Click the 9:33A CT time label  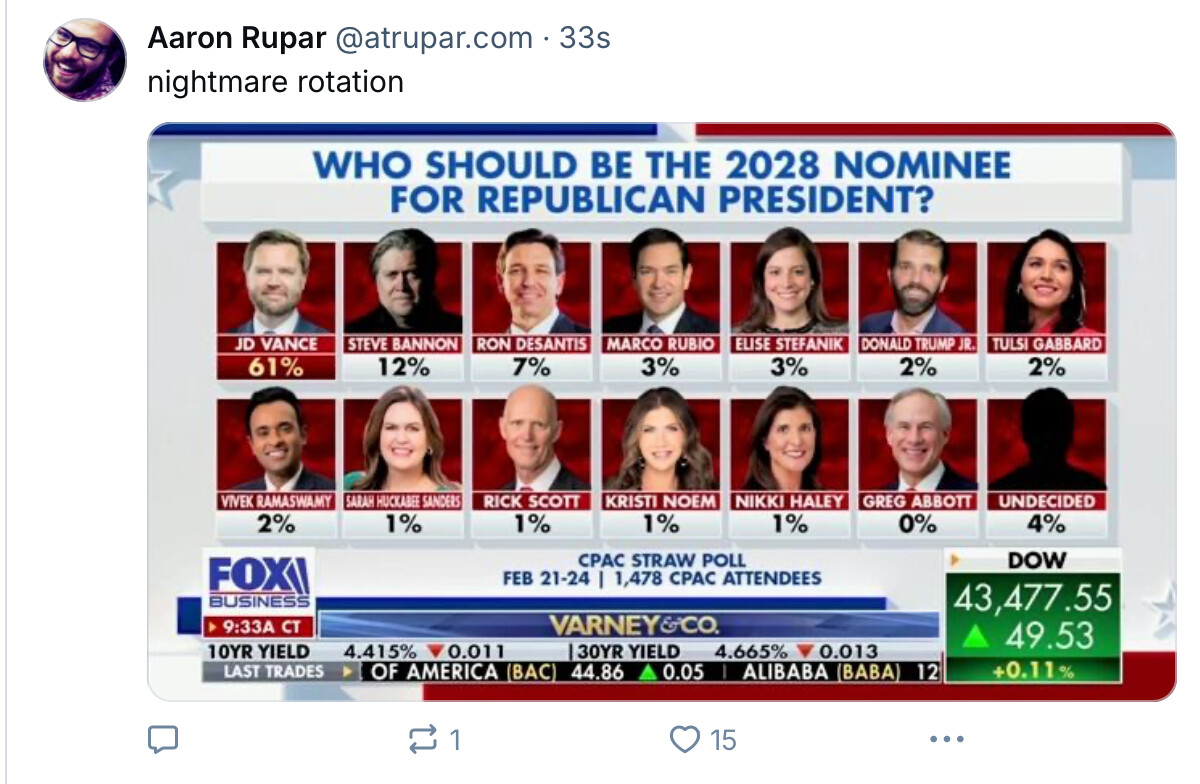[x=259, y=628]
